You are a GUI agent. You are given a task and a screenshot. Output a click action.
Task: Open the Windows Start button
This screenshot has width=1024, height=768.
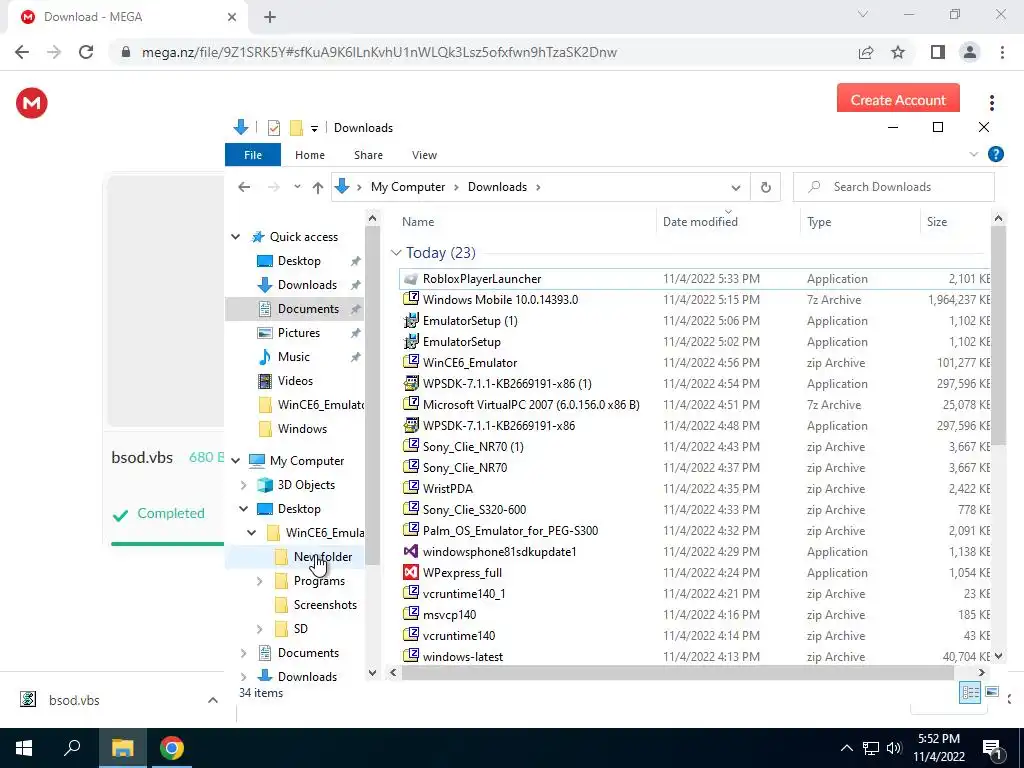tap(24, 748)
